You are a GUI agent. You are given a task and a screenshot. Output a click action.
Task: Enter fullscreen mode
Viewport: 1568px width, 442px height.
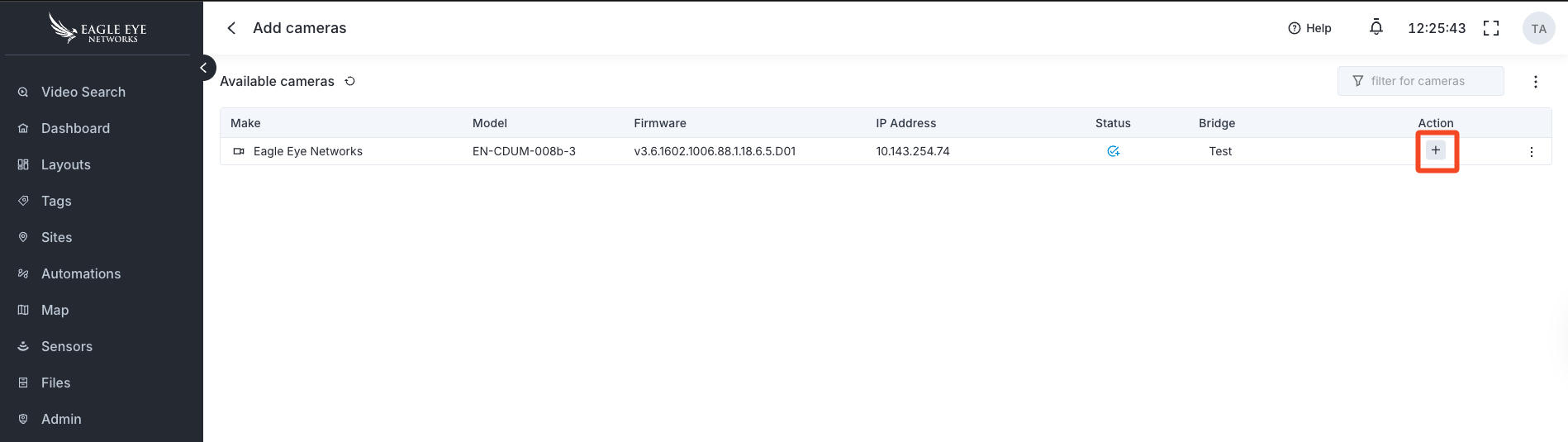(1491, 28)
